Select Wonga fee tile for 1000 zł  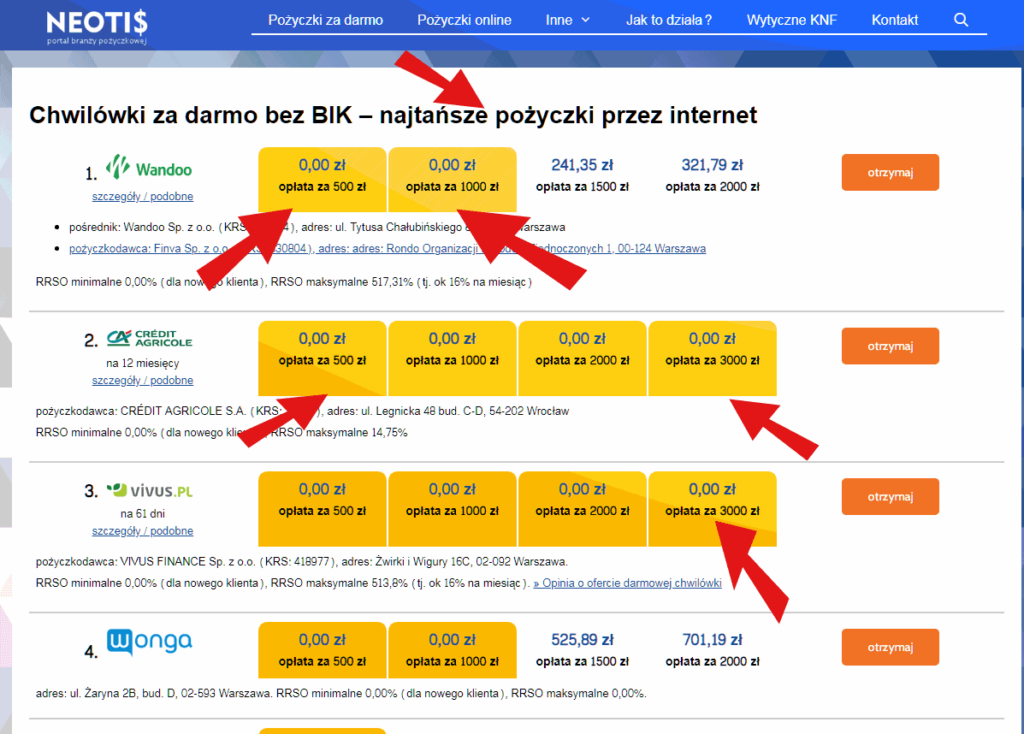pyautogui.click(x=452, y=650)
